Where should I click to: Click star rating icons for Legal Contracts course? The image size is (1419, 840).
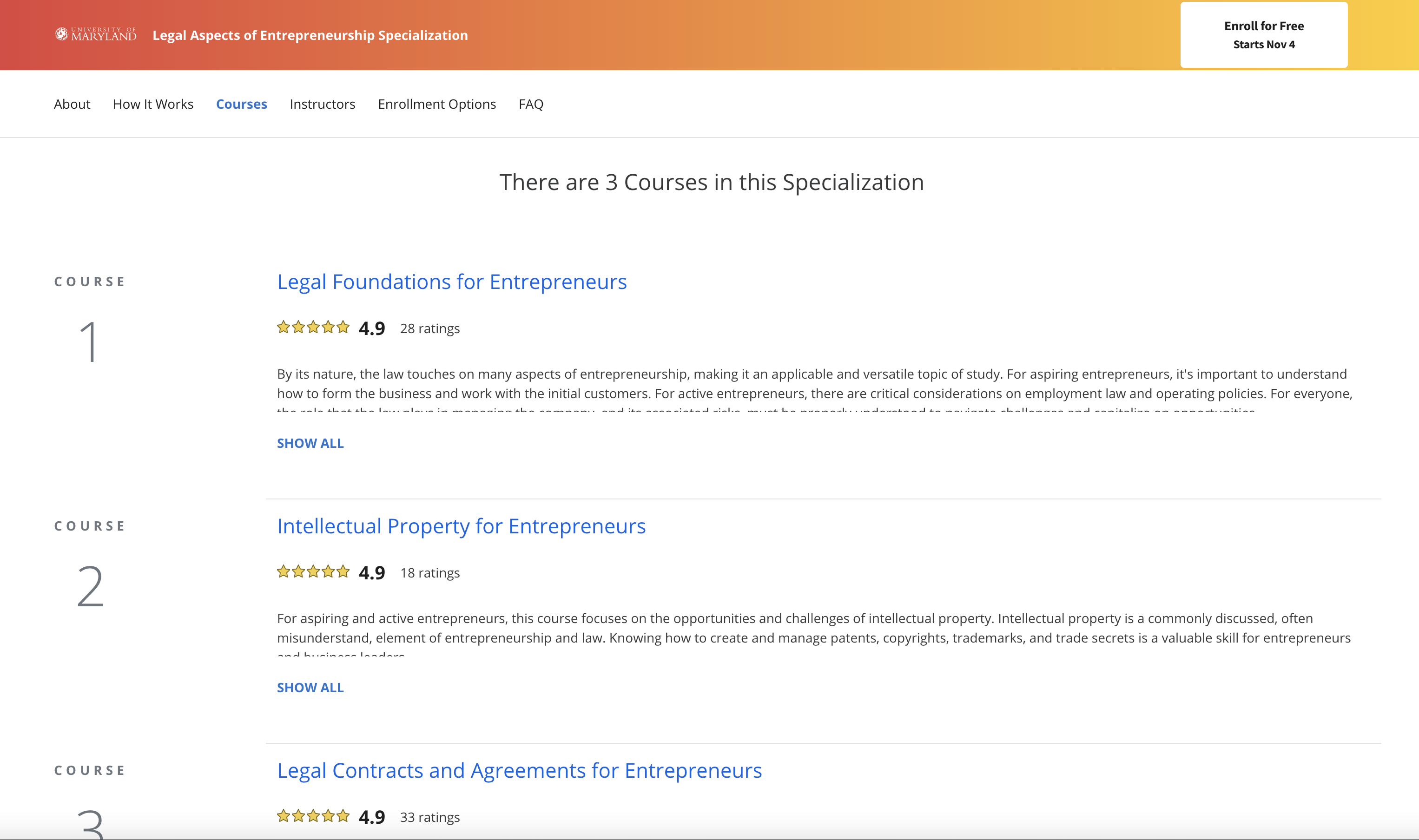312,816
